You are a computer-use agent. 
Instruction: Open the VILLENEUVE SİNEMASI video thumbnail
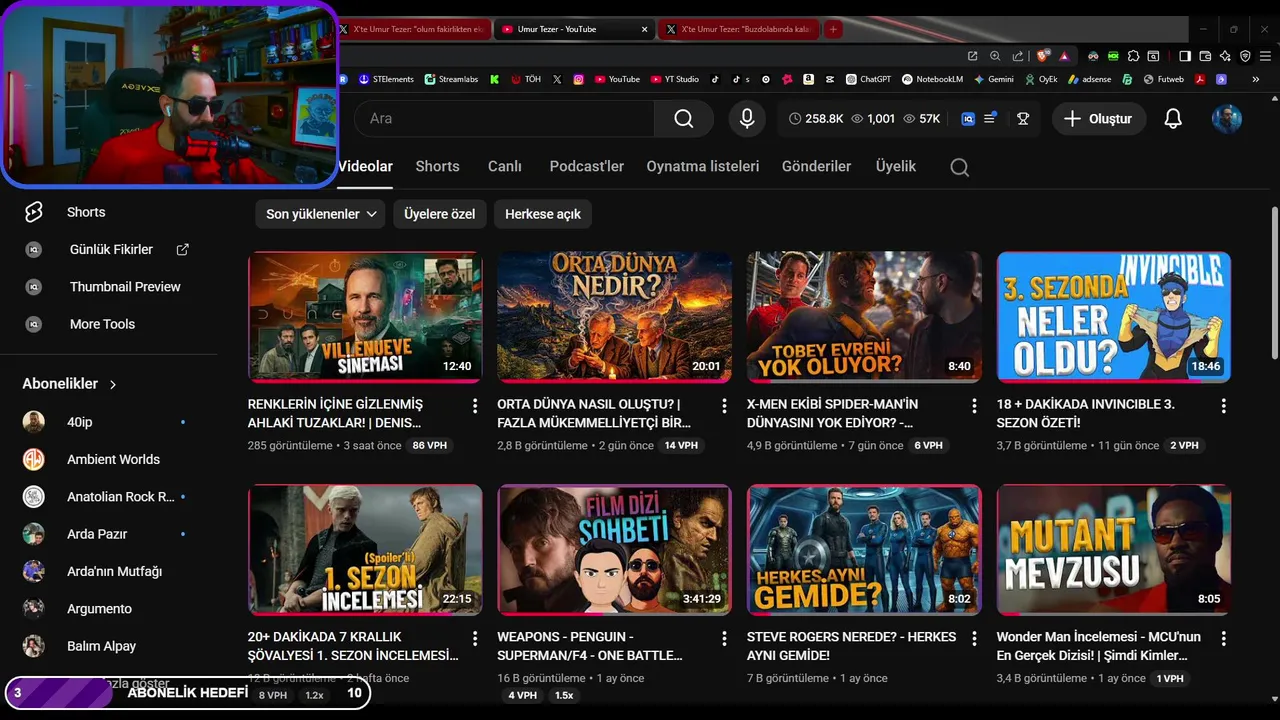[x=365, y=317]
